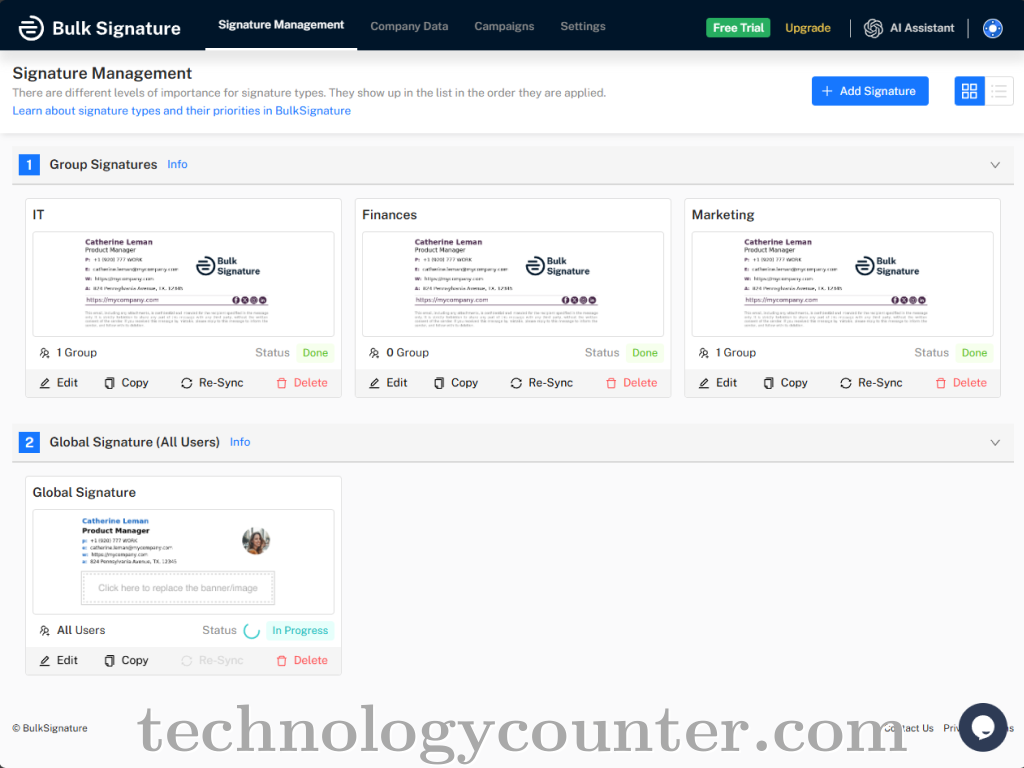Click the Free Trial badge
The width and height of the screenshot is (1024, 768).
tap(738, 28)
